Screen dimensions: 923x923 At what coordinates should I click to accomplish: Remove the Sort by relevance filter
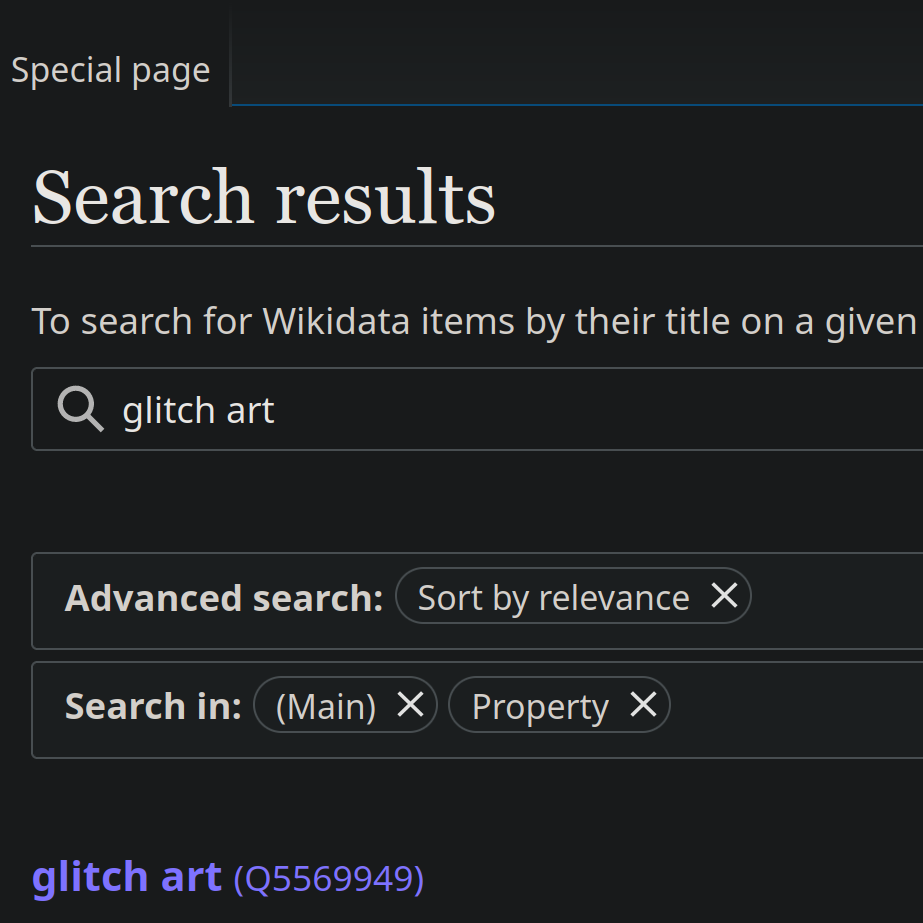pyautogui.click(x=723, y=596)
